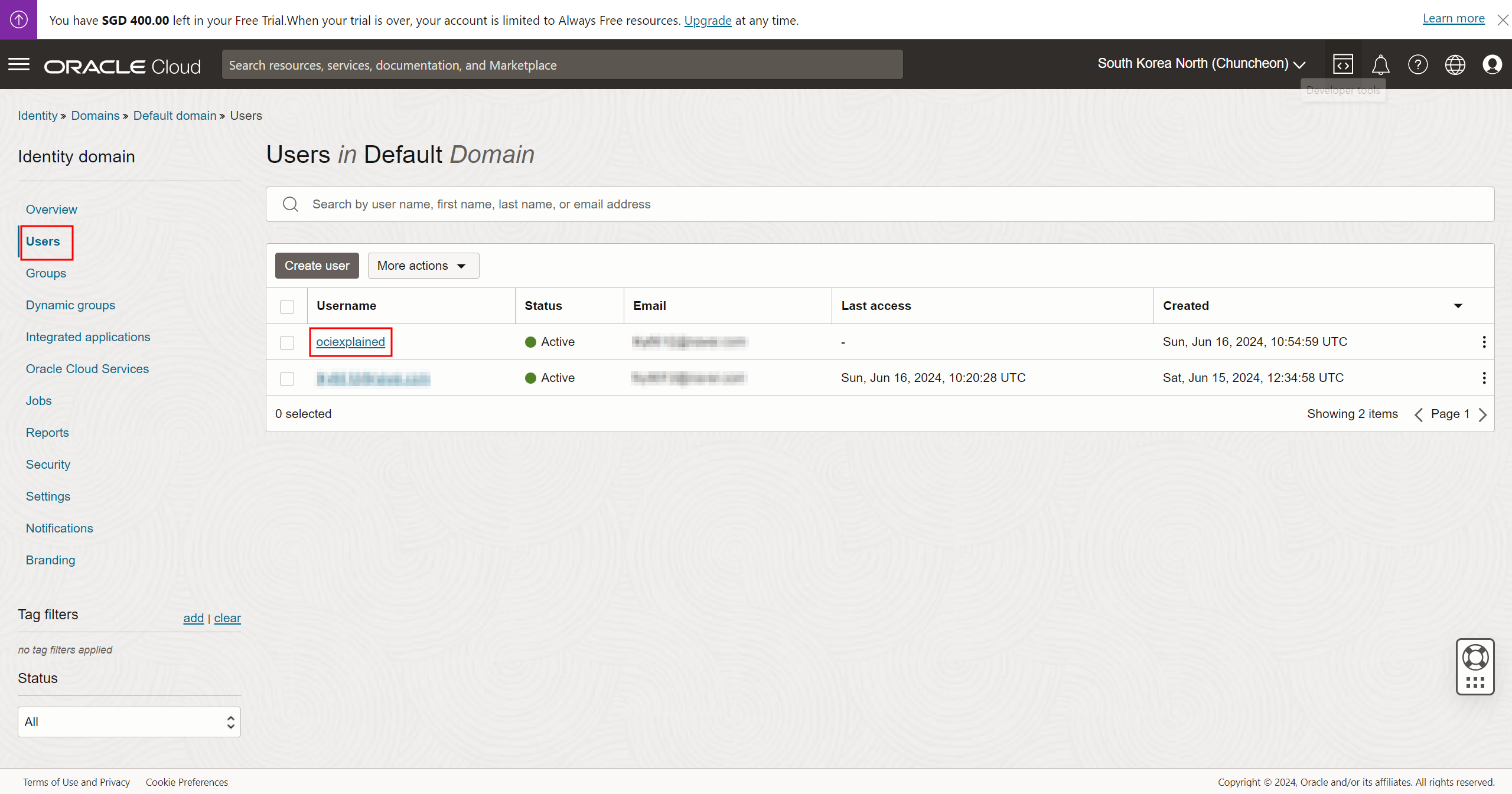1512x794 pixels.
Task: Click the Create user button
Action: click(317, 266)
